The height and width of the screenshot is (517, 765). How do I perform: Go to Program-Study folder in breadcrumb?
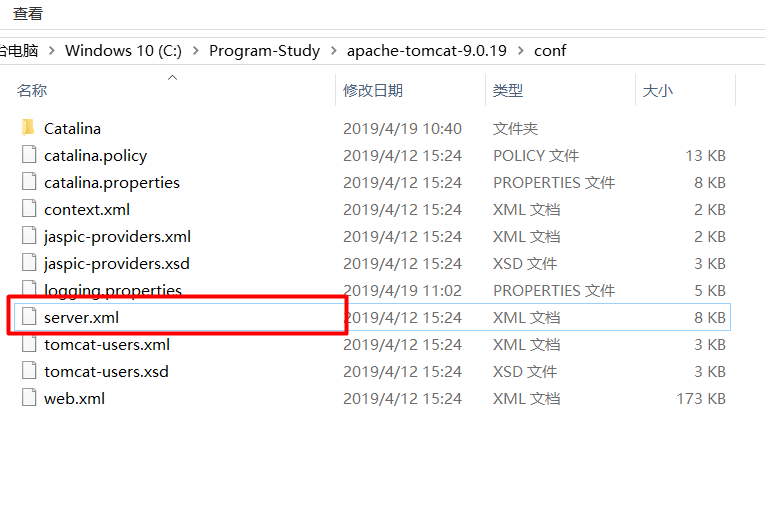[264, 51]
